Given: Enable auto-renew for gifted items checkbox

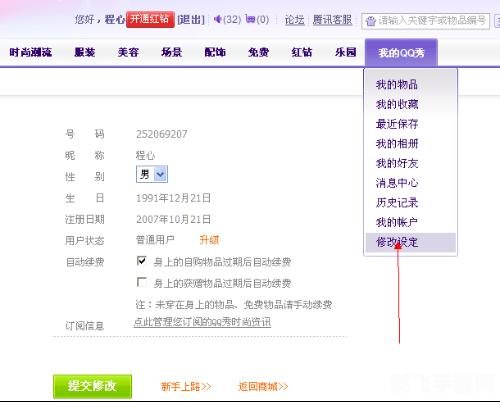Looking at the screenshot, I should pos(141,282).
